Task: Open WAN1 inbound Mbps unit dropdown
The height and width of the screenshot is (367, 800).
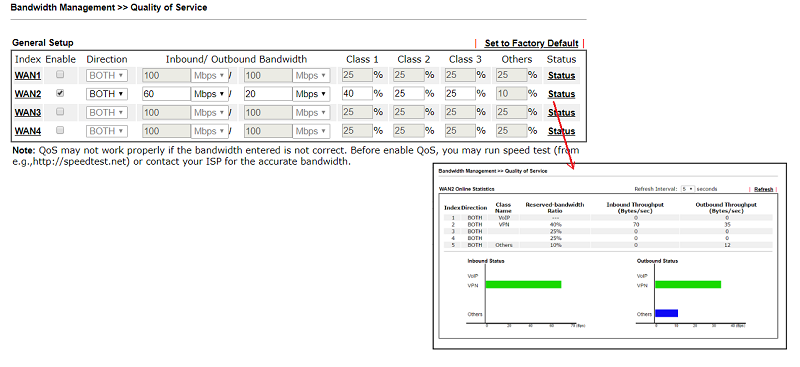Action: pyautogui.click(x=209, y=76)
